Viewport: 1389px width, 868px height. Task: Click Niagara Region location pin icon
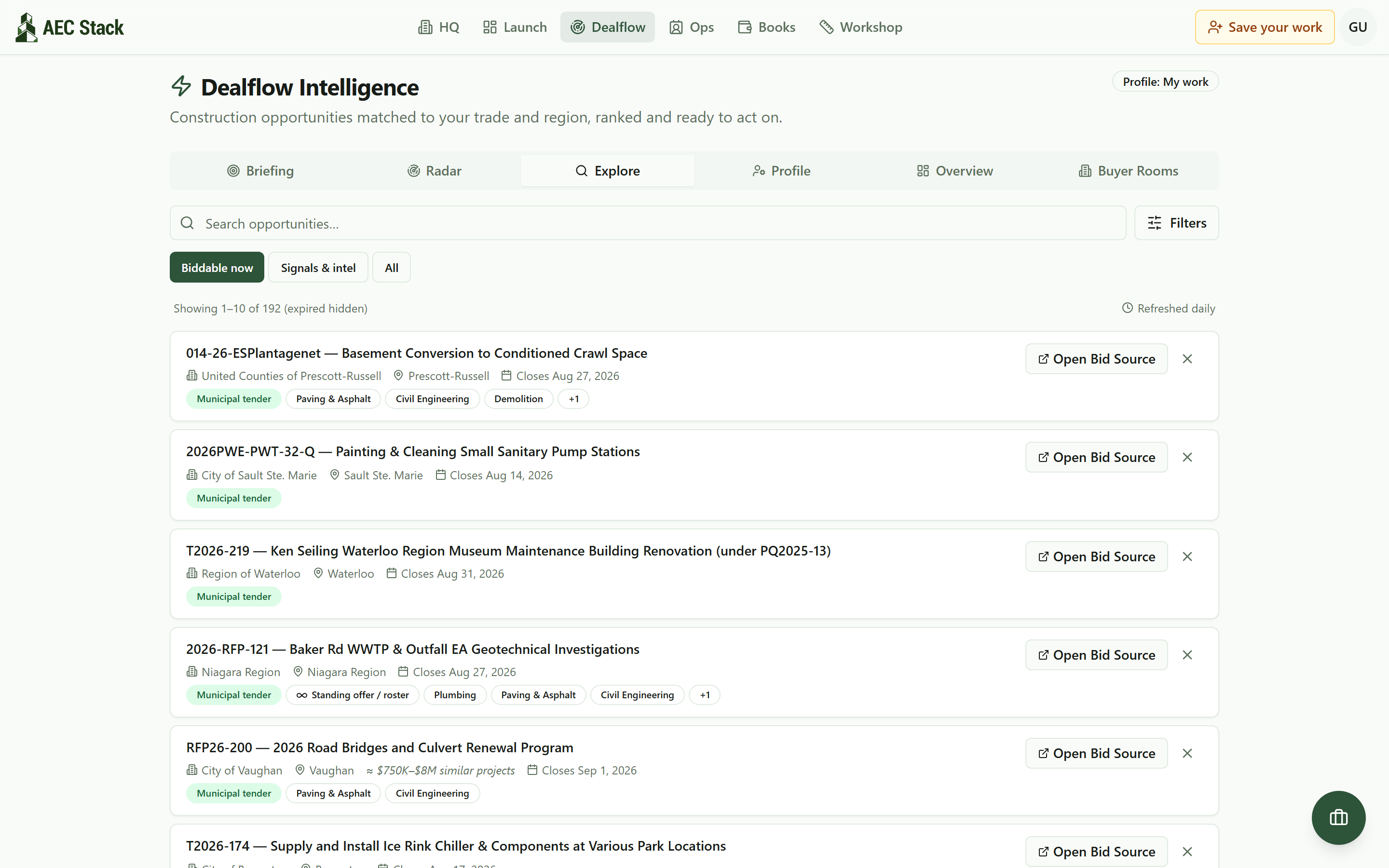point(298,671)
